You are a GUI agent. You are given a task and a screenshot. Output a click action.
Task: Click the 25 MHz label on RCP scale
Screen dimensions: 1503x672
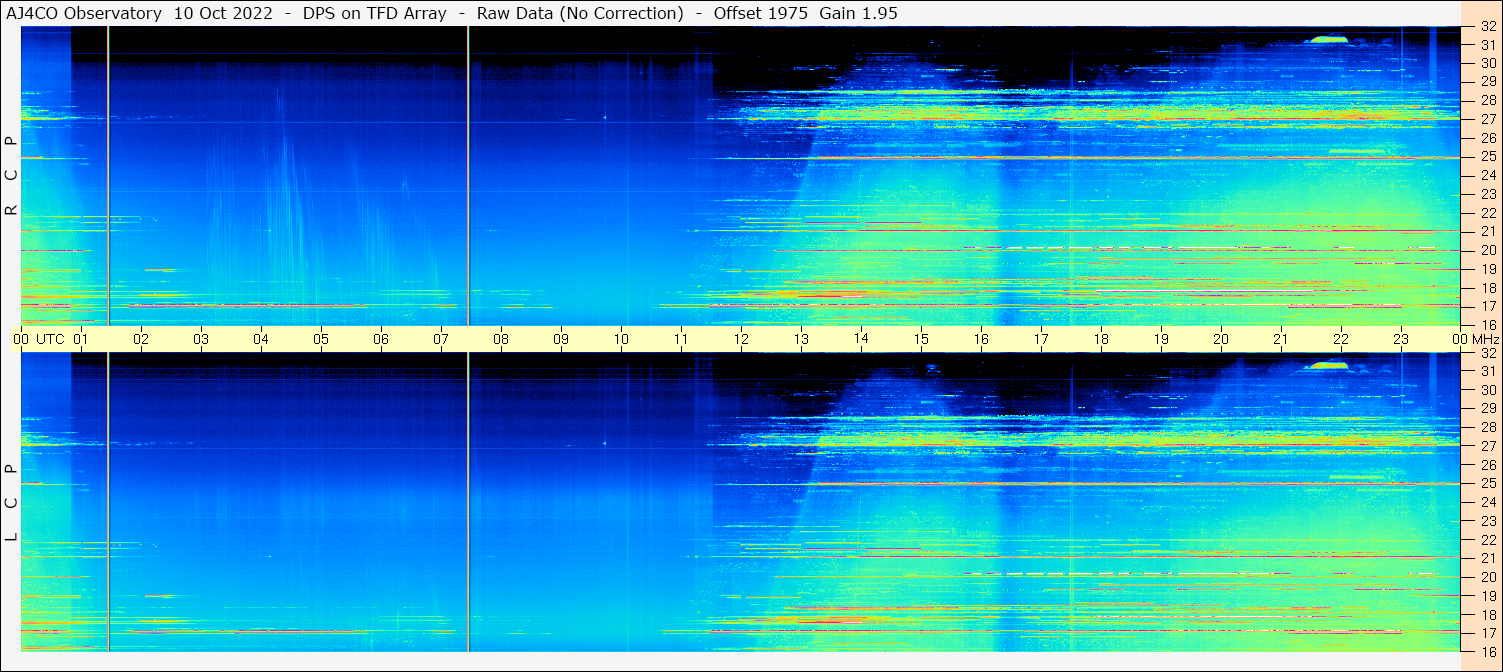pos(1488,157)
